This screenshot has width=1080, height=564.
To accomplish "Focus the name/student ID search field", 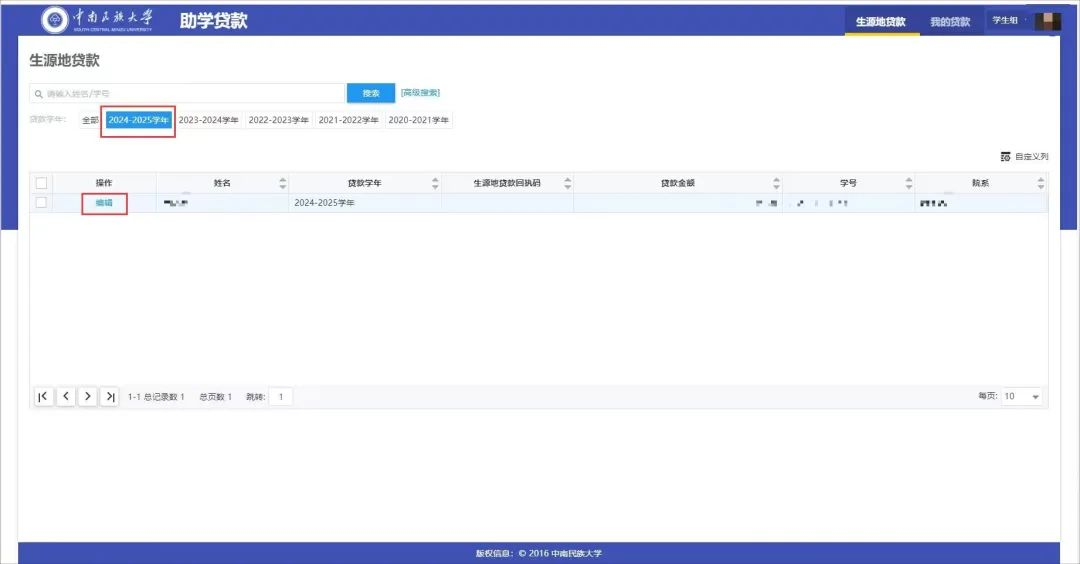I will click(x=190, y=93).
